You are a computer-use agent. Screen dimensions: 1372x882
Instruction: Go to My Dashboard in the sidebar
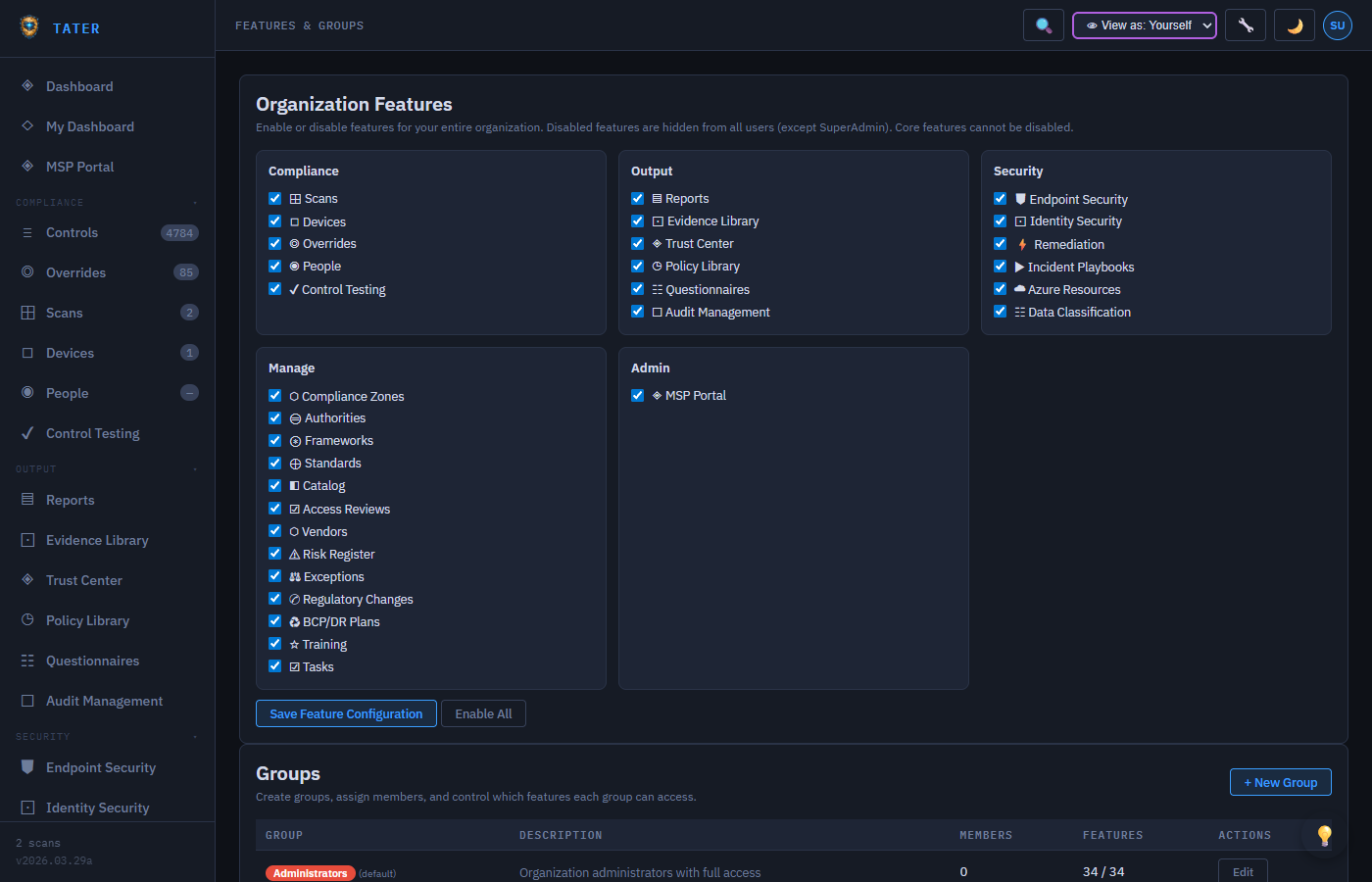[108, 126]
